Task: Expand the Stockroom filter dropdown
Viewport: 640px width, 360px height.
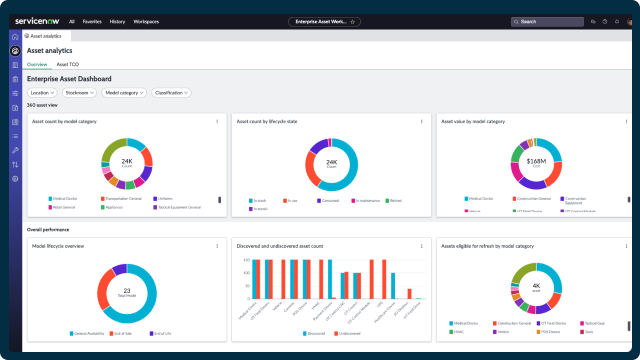Action: tap(79, 93)
